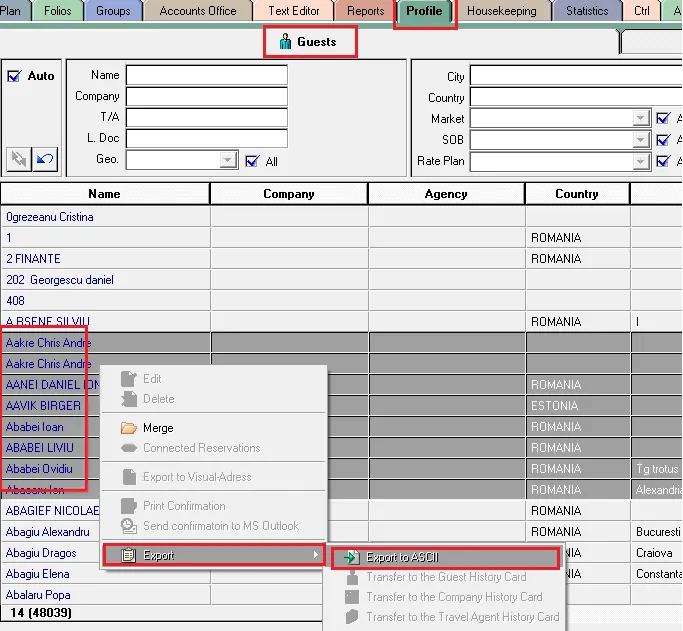Open the Geo. dropdown arrow

click(x=227, y=160)
